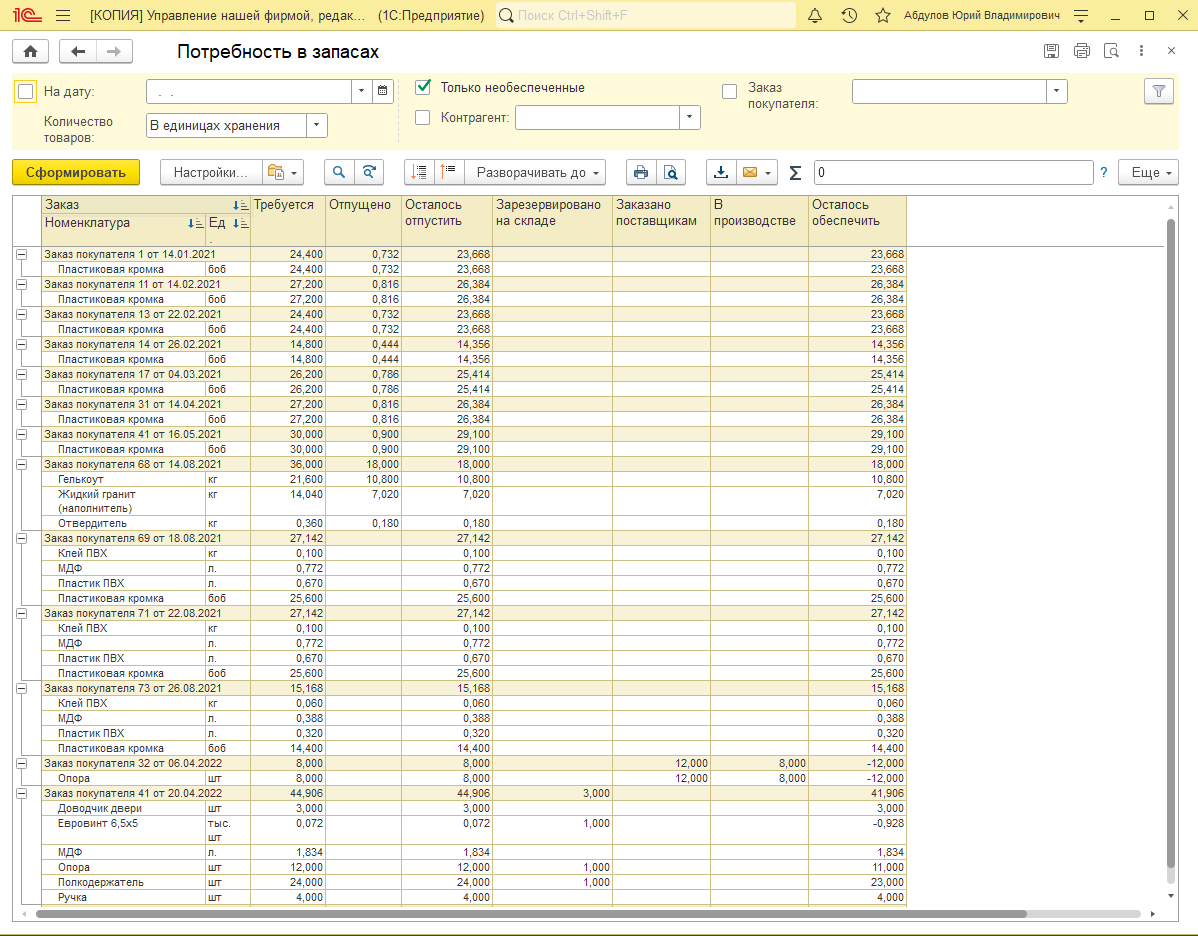The height and width of the screenshot is (936, 1198).
Task: Collapse 'Заказ покупателя 68 от 14.08.2021' group
Action: click(21, 465)
